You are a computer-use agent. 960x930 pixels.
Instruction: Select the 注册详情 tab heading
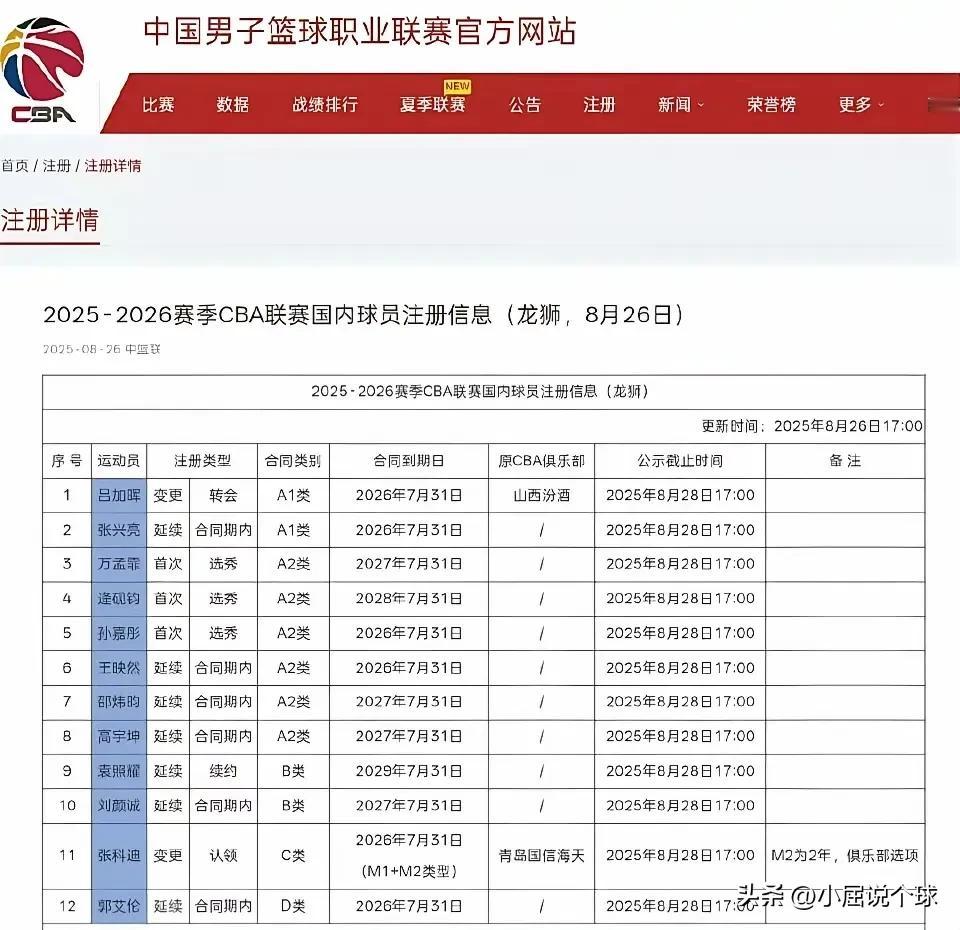(x=50, y=220)
